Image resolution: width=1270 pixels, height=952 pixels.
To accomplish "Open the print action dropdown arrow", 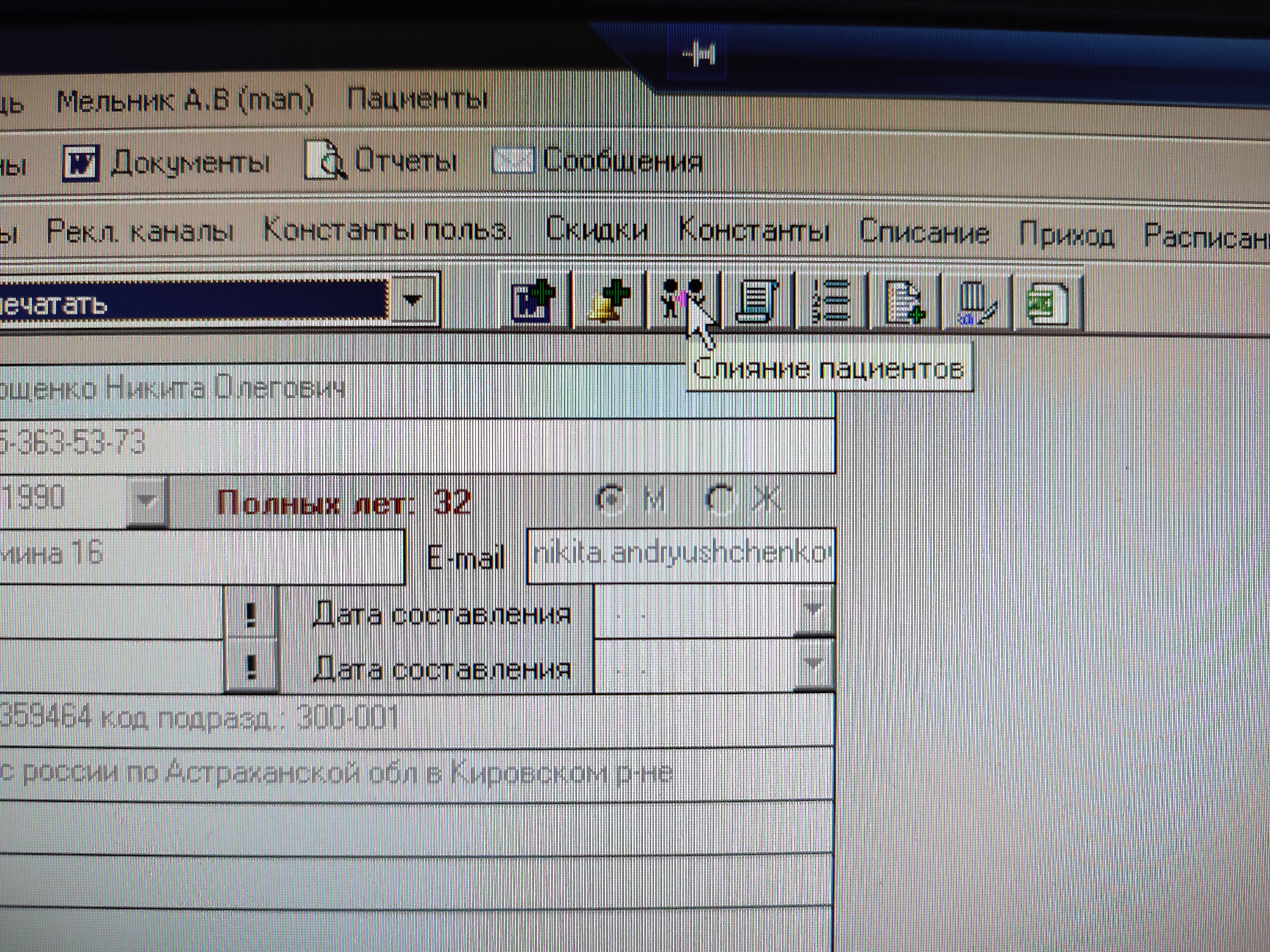I will point(413,300).
